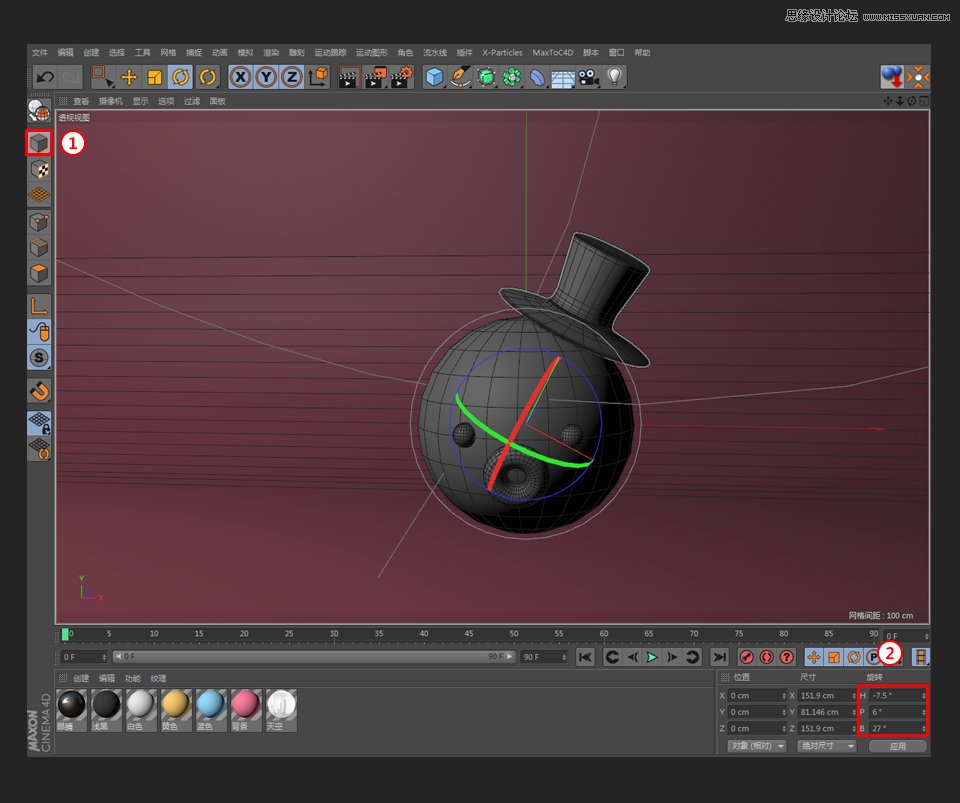The width and height of the screenshot is (960, 803).
Task: Toggle the X axis lock
Action: coord(240,77)
